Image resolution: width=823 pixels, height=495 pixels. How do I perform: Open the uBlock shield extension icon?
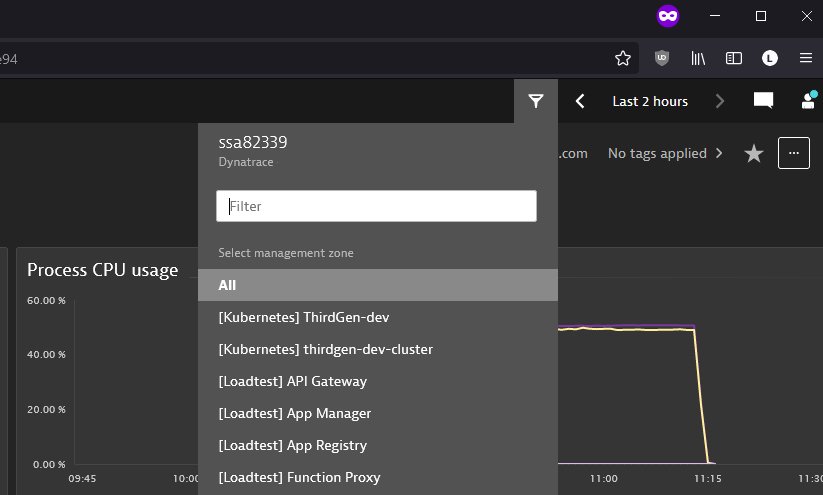coord(662,58)
